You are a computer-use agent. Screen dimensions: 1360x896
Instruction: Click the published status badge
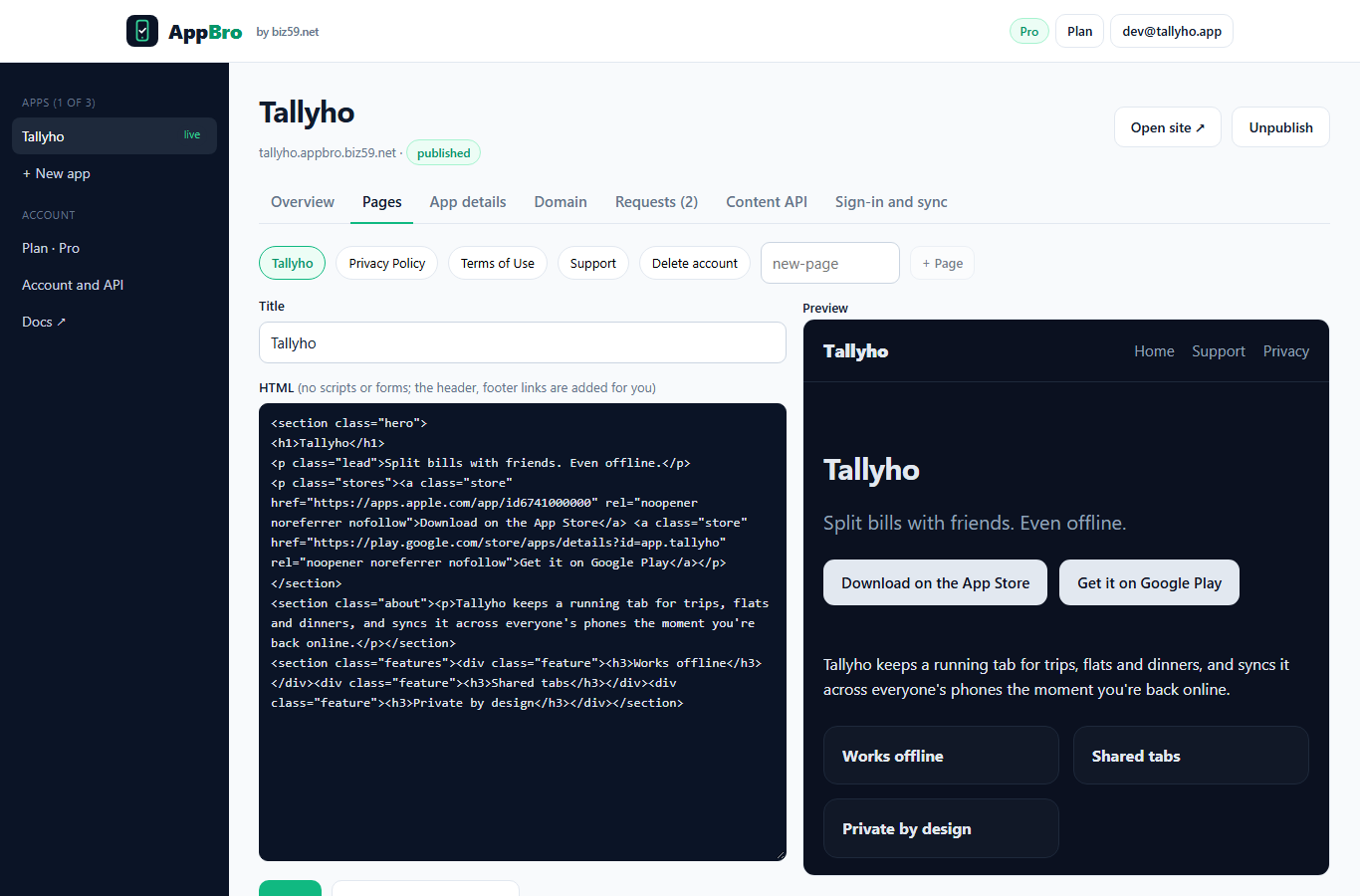pos(444,153)
